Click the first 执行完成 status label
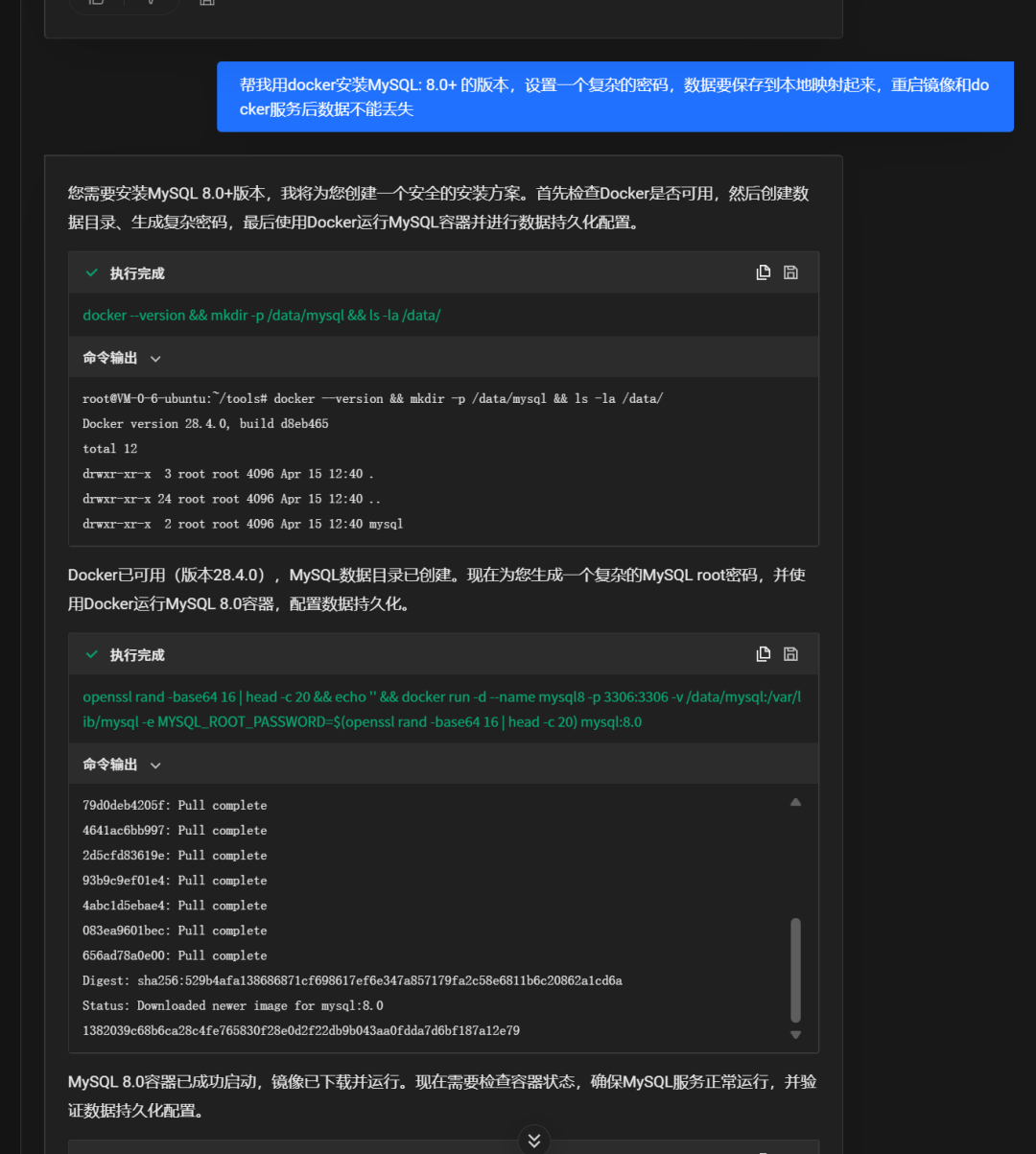Image resolution: width=1036 pixels, height=1154 pixels. [x=137, y=273]
